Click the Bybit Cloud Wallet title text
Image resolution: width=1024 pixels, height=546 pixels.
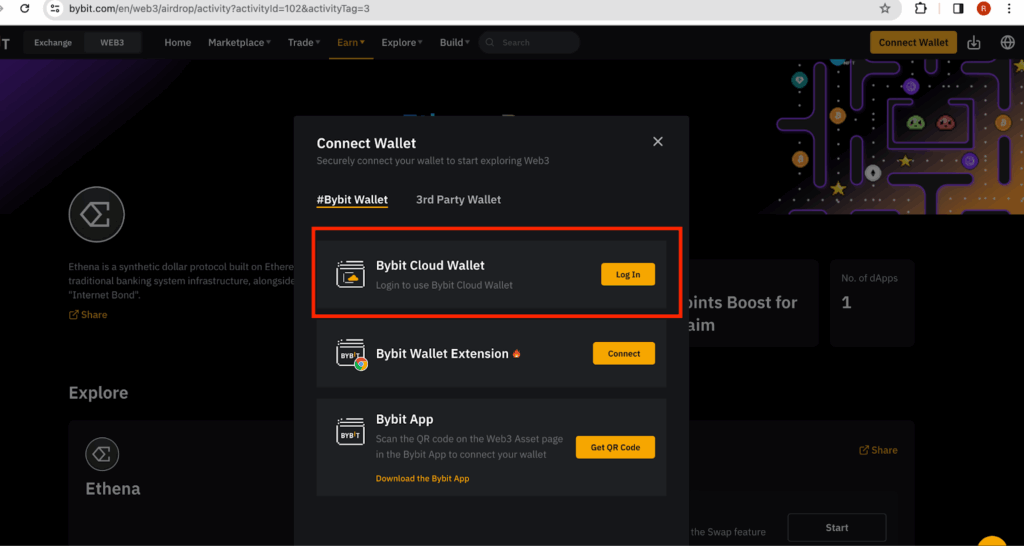click(430, 266)
